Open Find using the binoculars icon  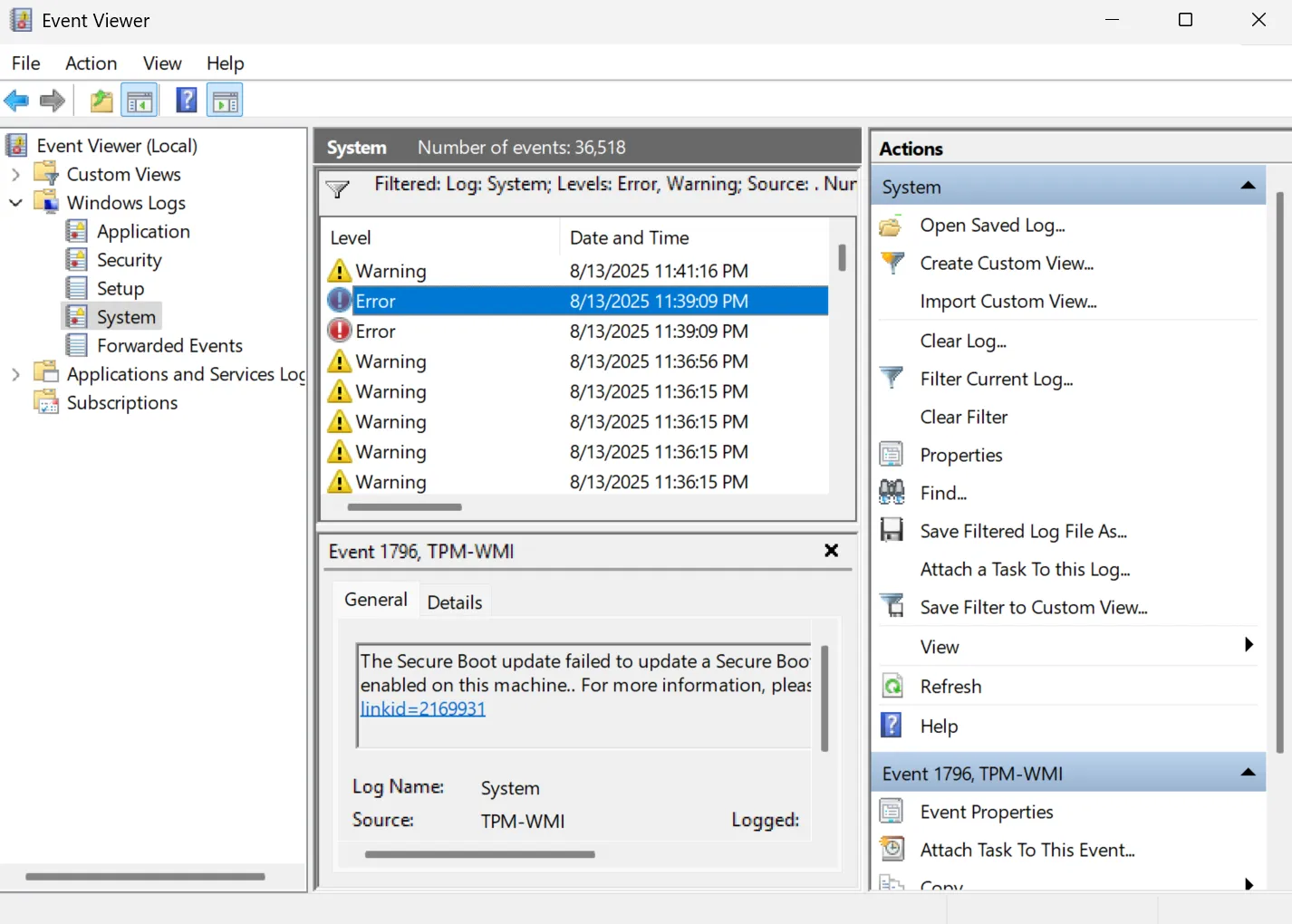892,492
